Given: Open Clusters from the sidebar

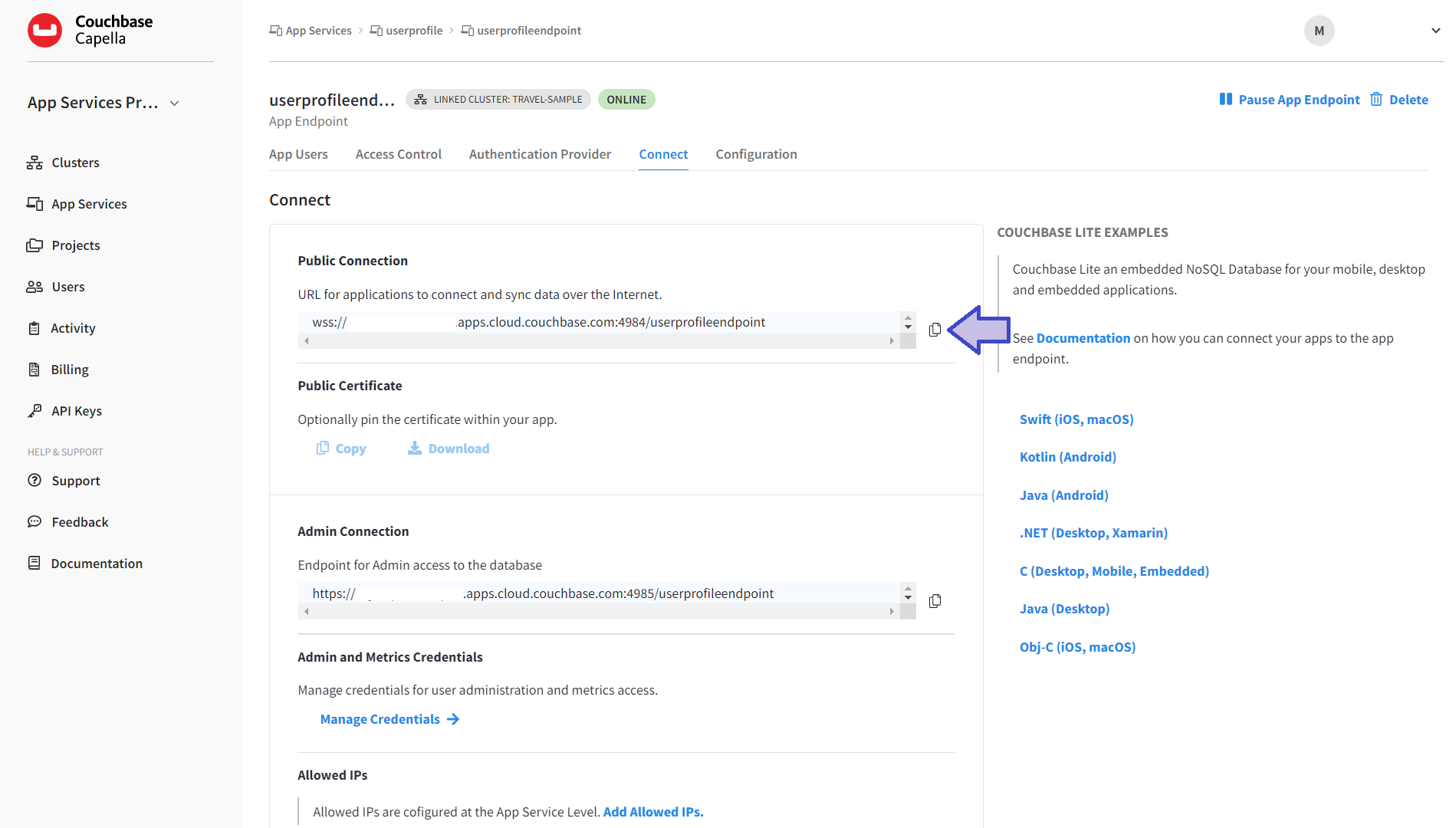Looking at the screenshot, I should point(75,163).
